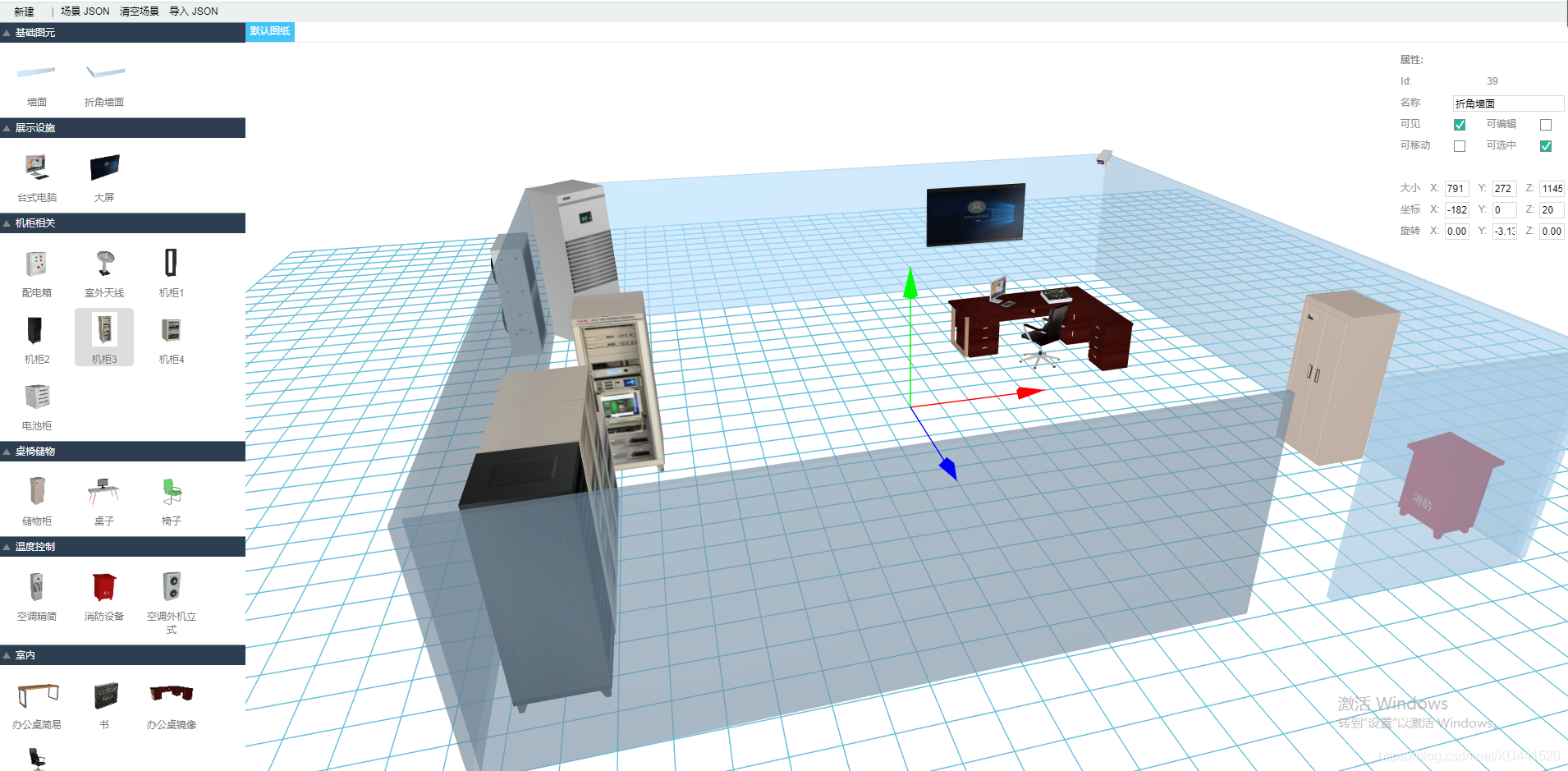Open the 场景 JSON menu item
The image size is (1568, 771).
tap(85, 11)
